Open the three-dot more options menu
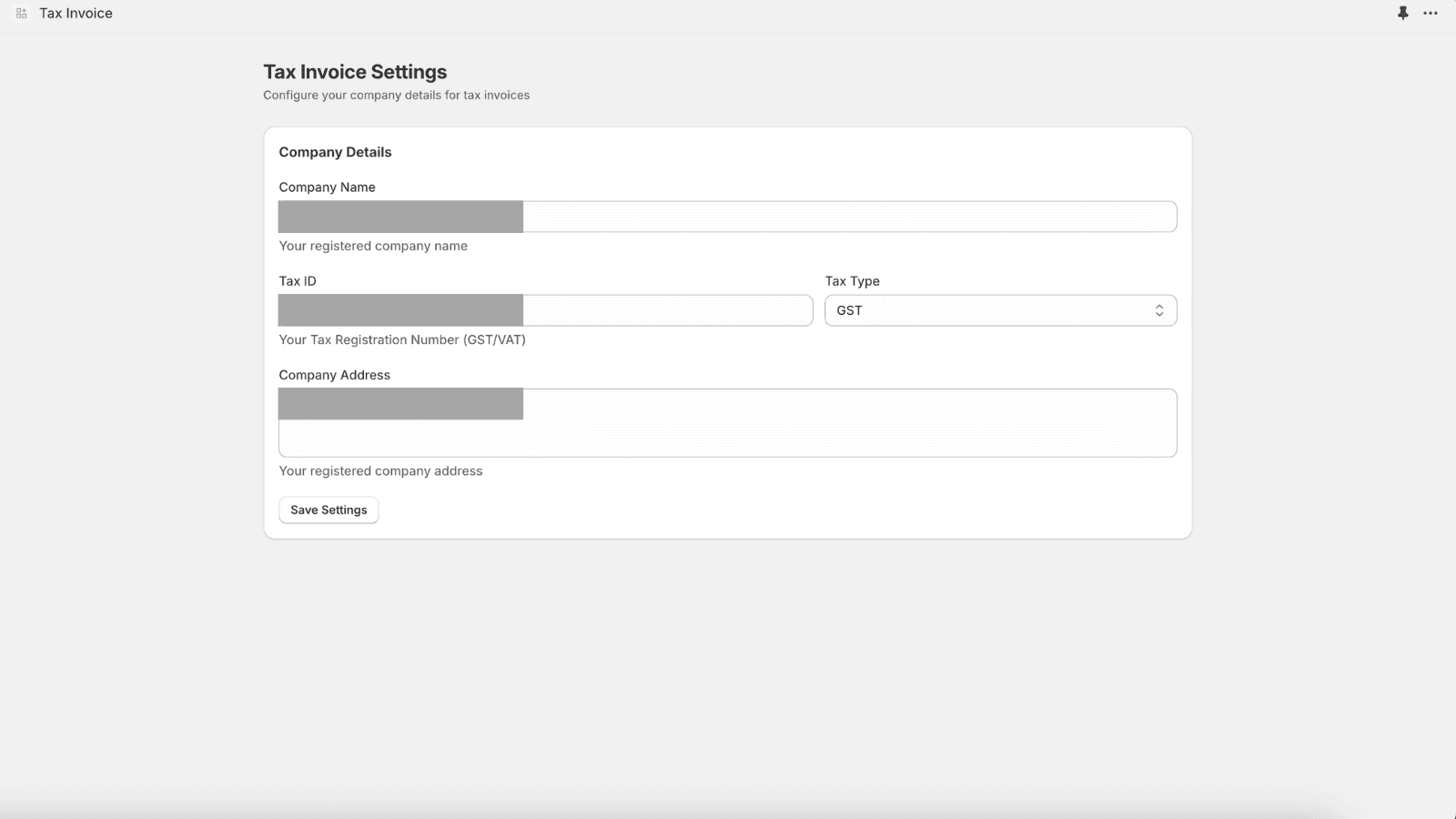 tap(1431, 14)
